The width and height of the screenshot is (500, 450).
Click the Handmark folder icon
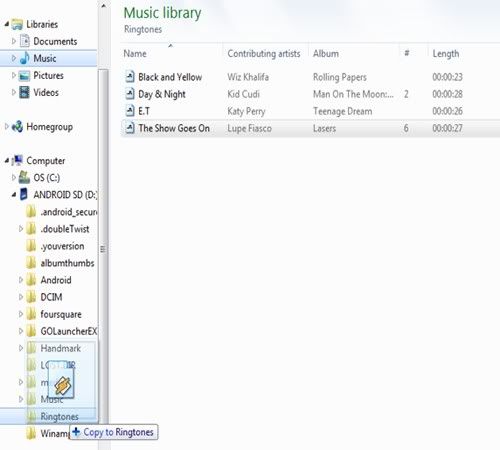pos(31,348)
